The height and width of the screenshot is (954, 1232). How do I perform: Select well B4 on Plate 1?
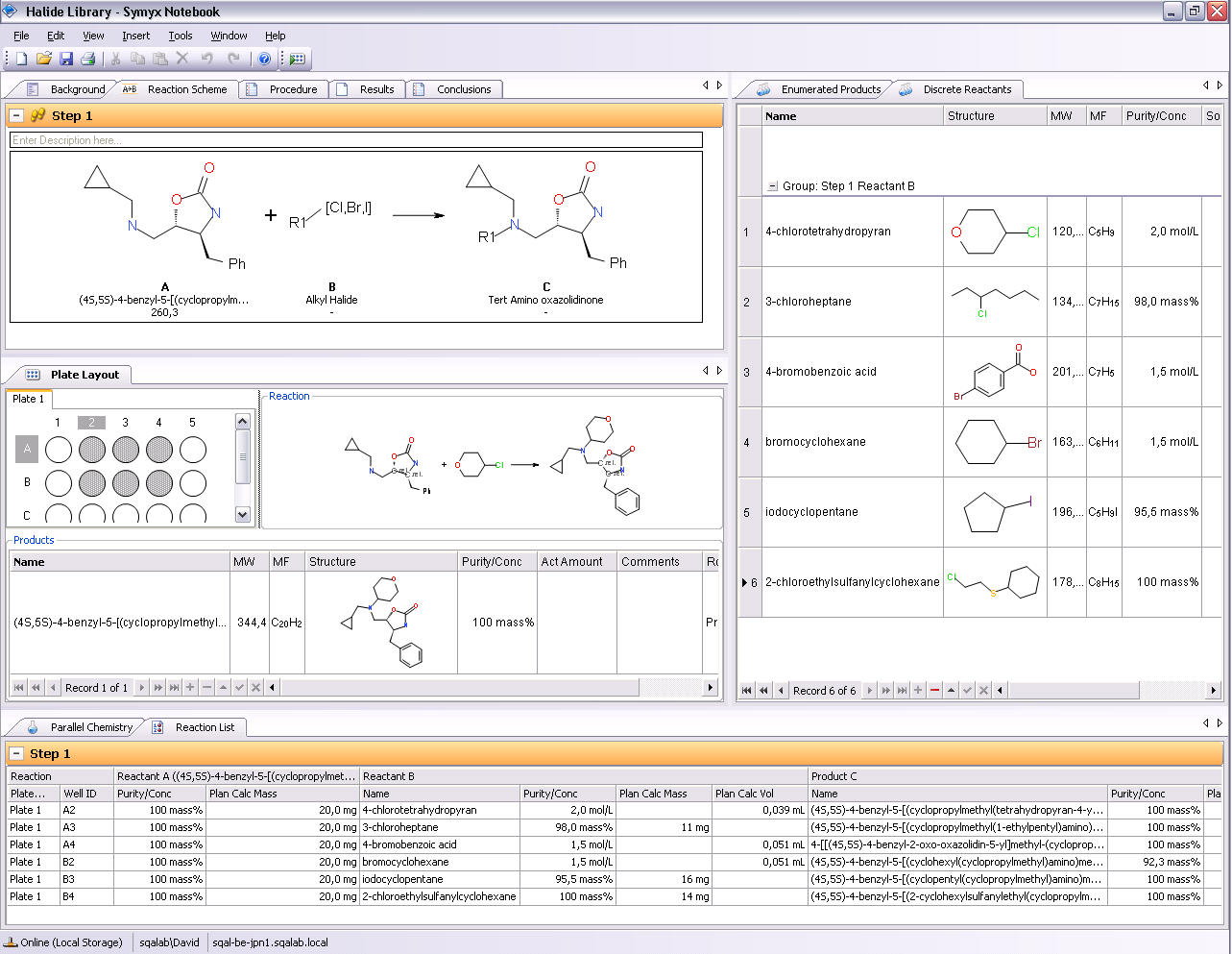click(x=159, y=483)
